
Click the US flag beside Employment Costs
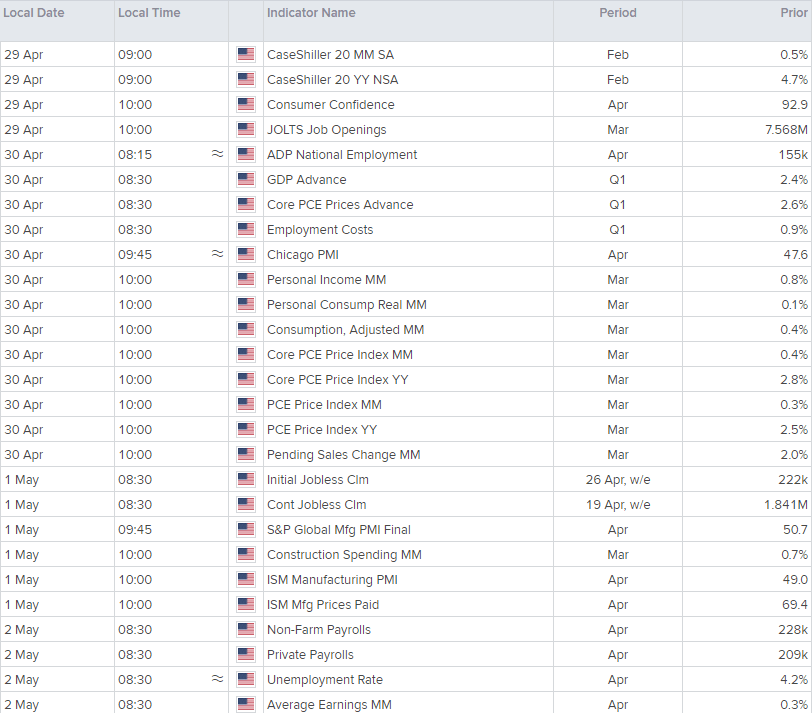pyautogui.click(x=246, y=229)
